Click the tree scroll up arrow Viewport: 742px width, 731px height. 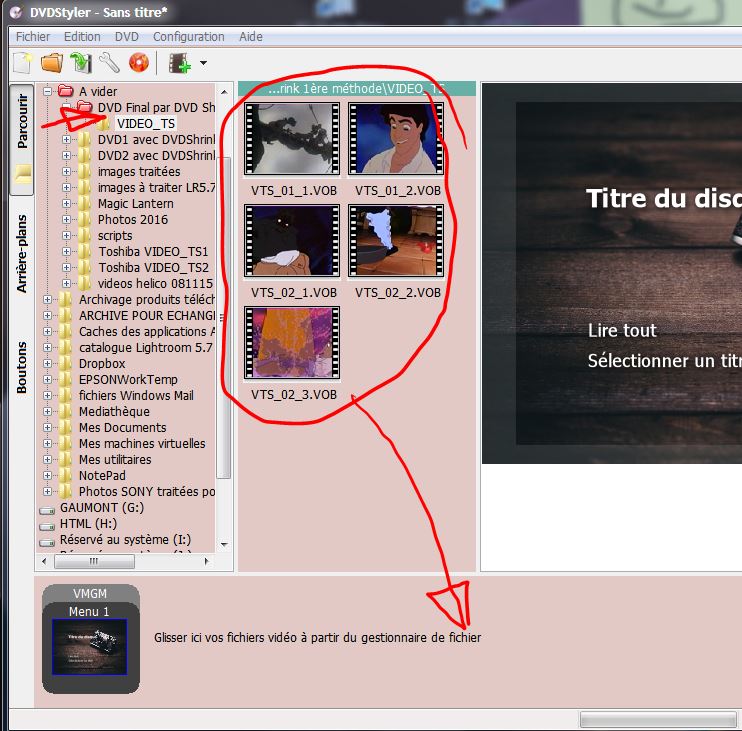[225, 92]
